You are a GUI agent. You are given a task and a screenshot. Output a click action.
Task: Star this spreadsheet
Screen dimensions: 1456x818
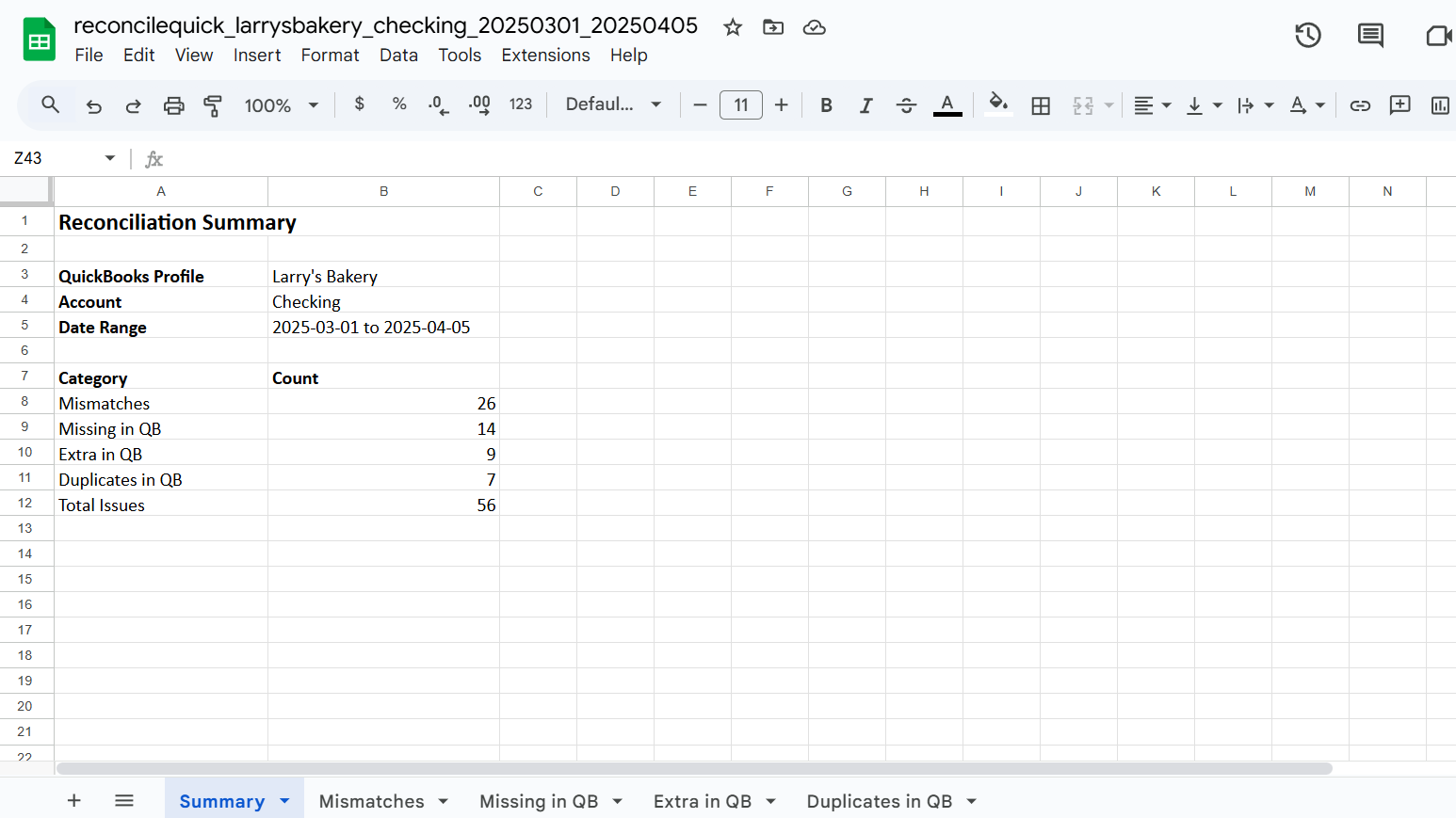point(733,27)
